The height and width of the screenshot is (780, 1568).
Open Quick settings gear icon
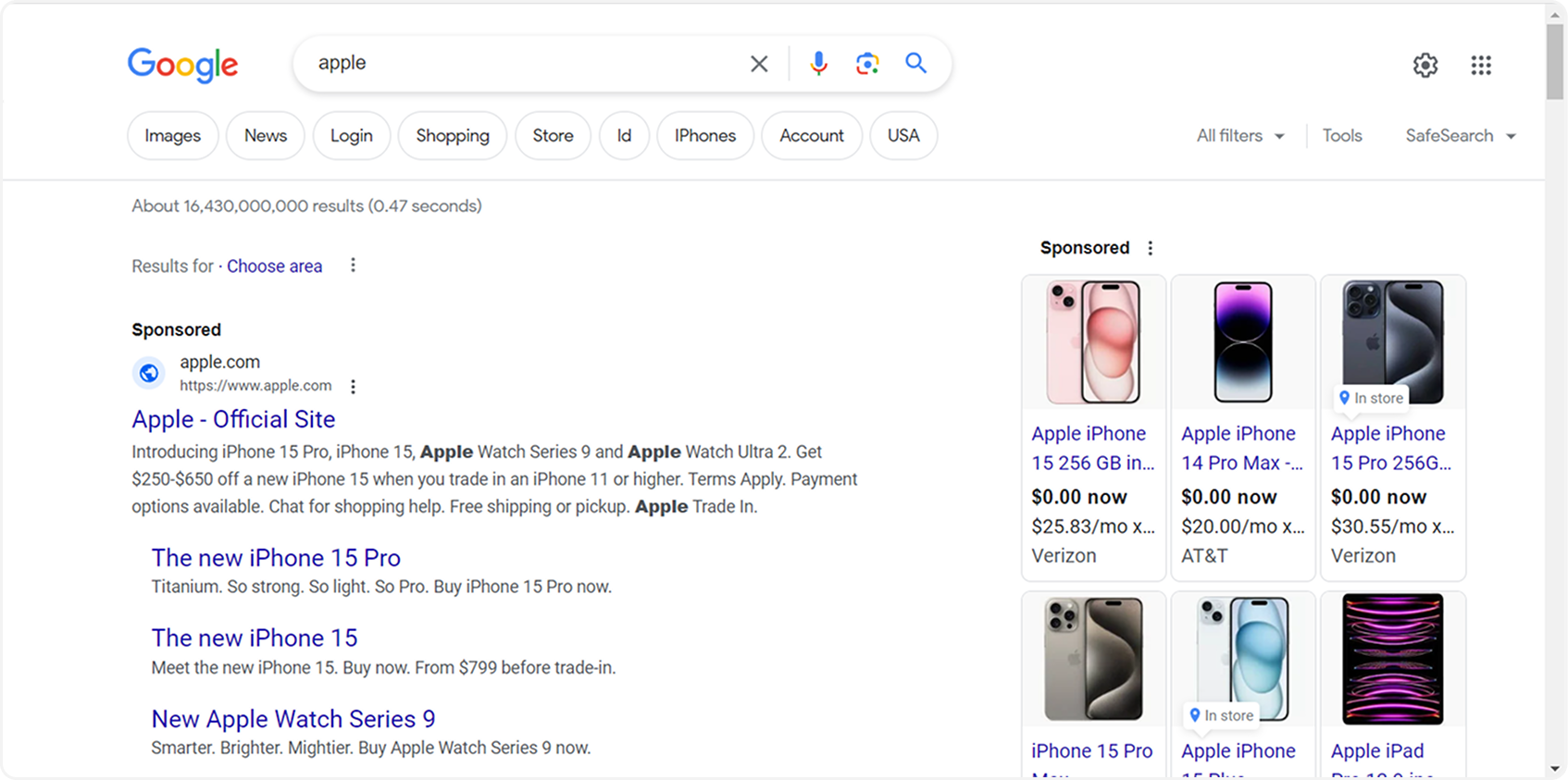point(1425,65)
